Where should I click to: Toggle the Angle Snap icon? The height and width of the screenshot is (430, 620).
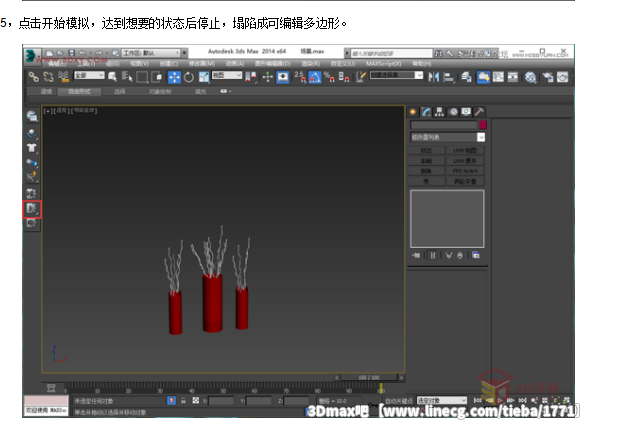click(x=315, y=76)
